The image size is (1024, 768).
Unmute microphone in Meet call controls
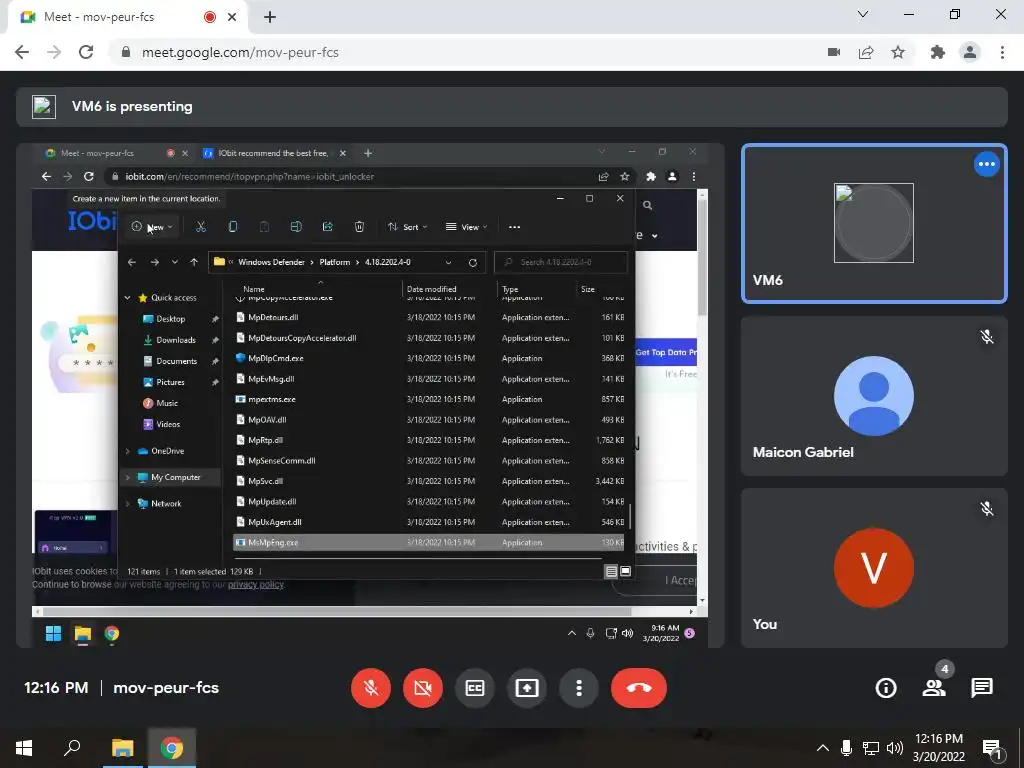coord(371,688)
